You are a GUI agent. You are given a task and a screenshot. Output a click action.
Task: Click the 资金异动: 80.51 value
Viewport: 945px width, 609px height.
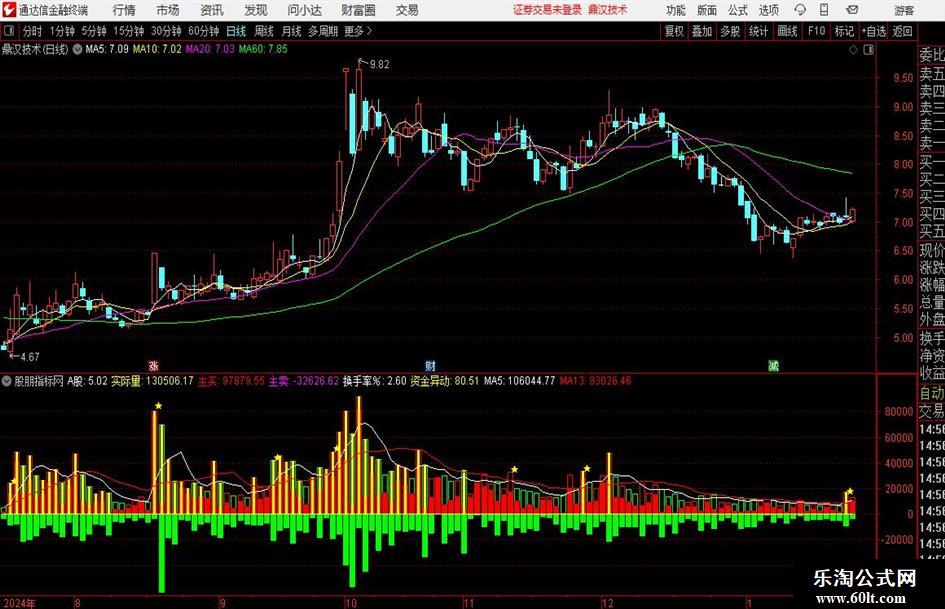445,381
